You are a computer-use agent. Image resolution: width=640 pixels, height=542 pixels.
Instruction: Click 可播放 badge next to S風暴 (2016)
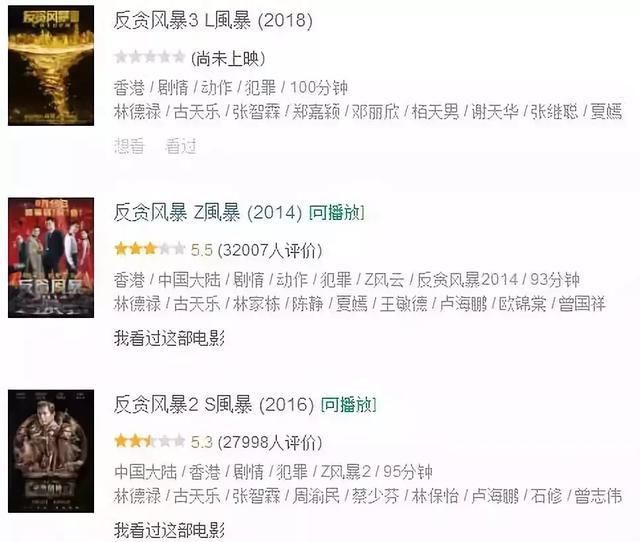click(348, 404)
